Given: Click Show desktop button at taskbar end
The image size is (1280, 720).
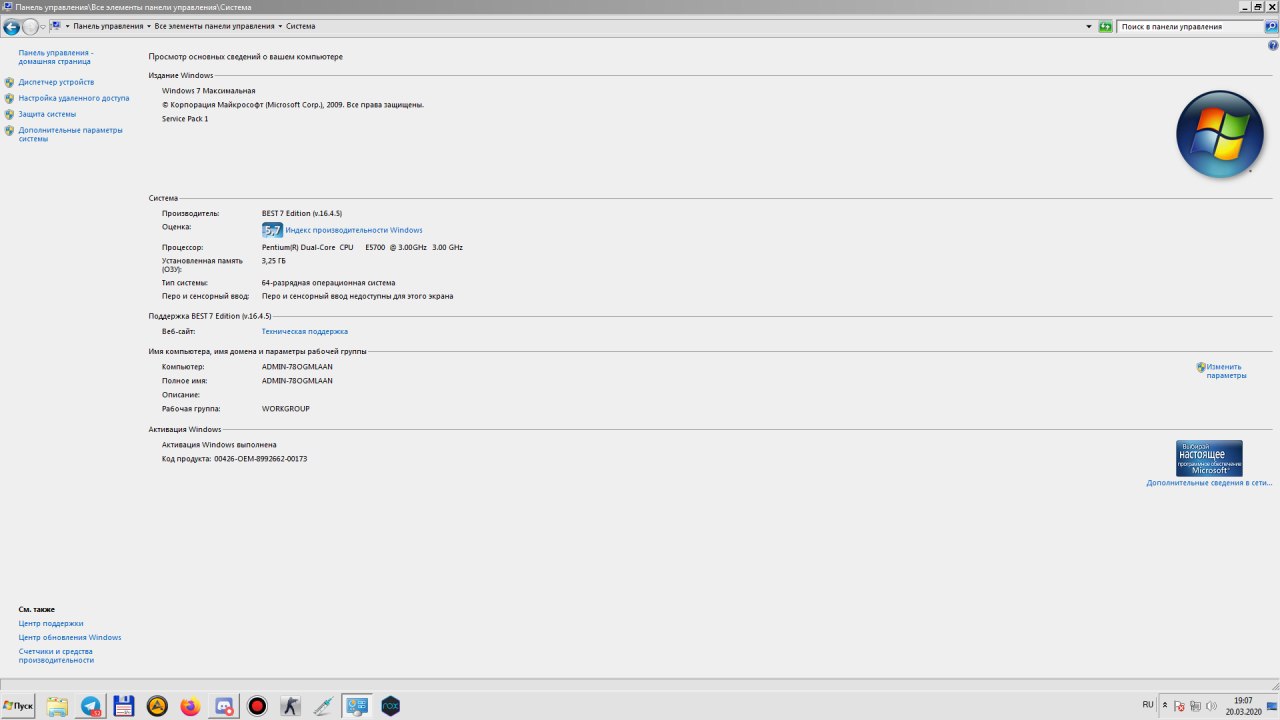Looking at the screenshot, I should pyautogui.click(x=1273, y=706).
